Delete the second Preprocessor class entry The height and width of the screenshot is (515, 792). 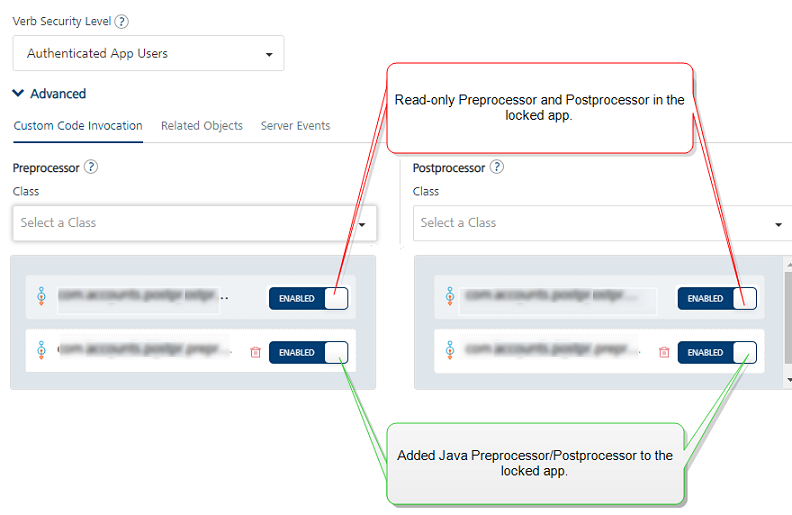point(255,352)
